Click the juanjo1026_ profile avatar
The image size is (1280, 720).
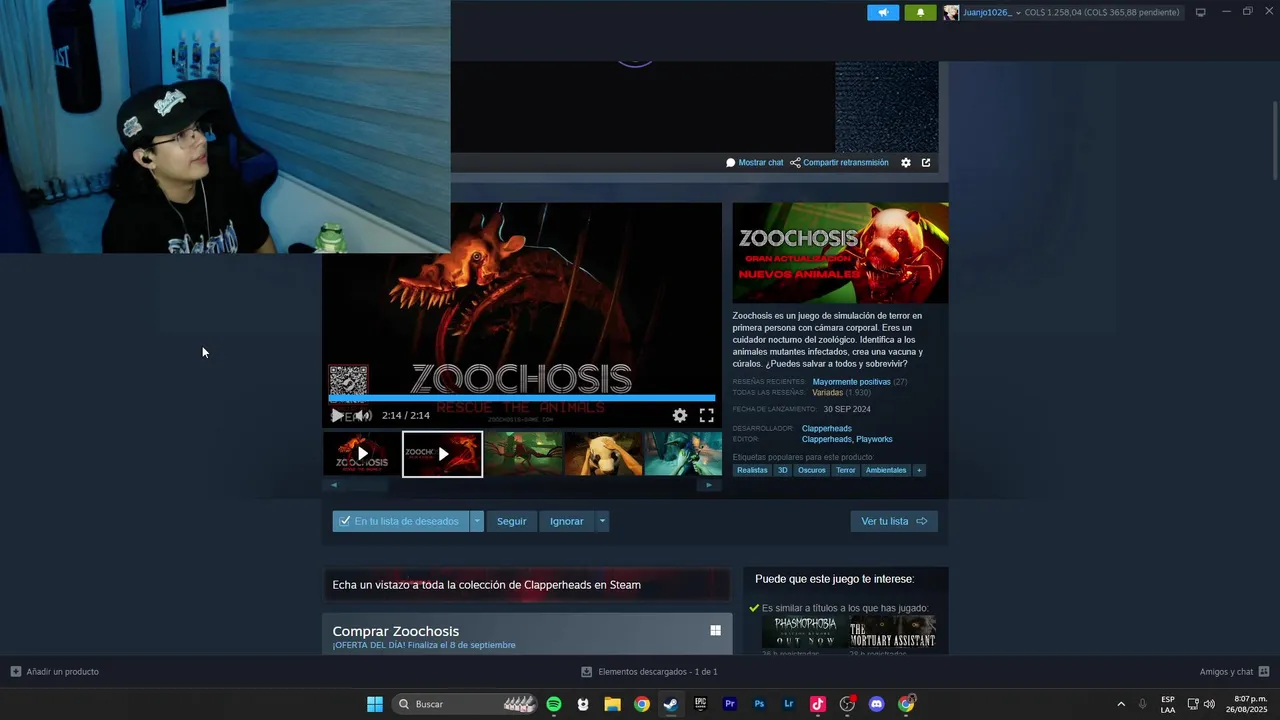pyautogui.click(x=951, y=12)
